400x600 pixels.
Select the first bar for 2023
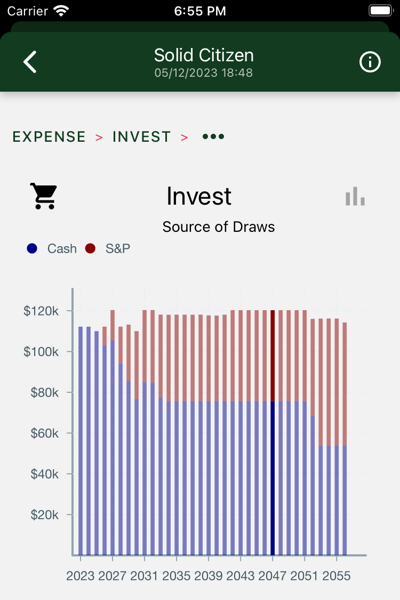click(x=81, y=441)
